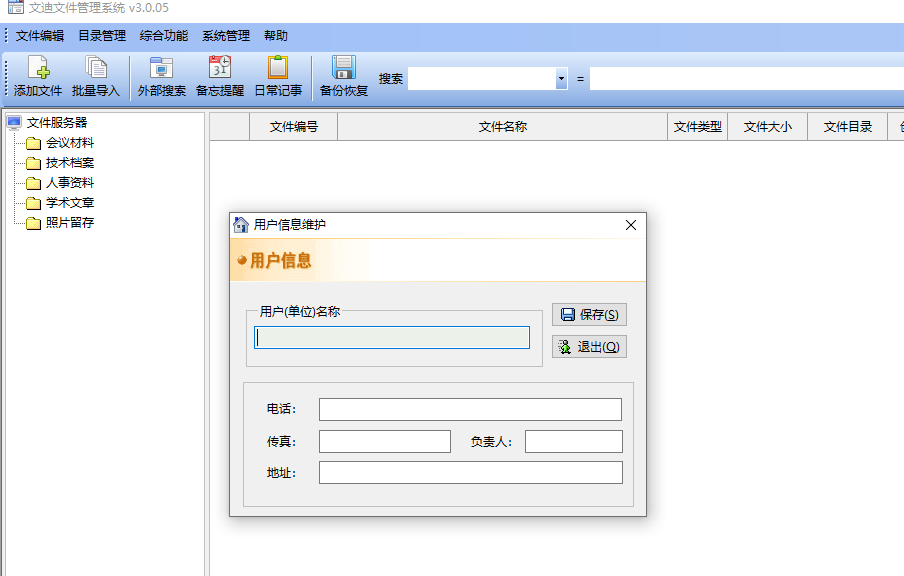The height and width of the screenshot is (576, 904).
Task: Sort by 文件名称 column header
Action: point(503,127)
